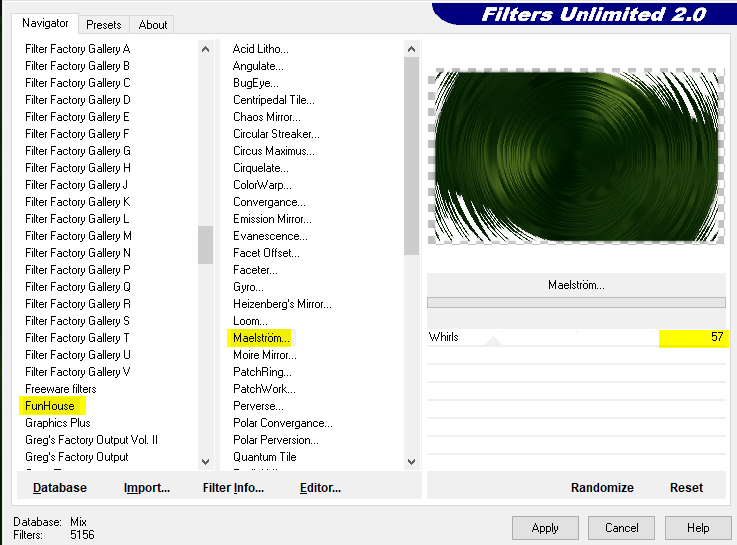
Task: Open Help
Action: [698, 528]
